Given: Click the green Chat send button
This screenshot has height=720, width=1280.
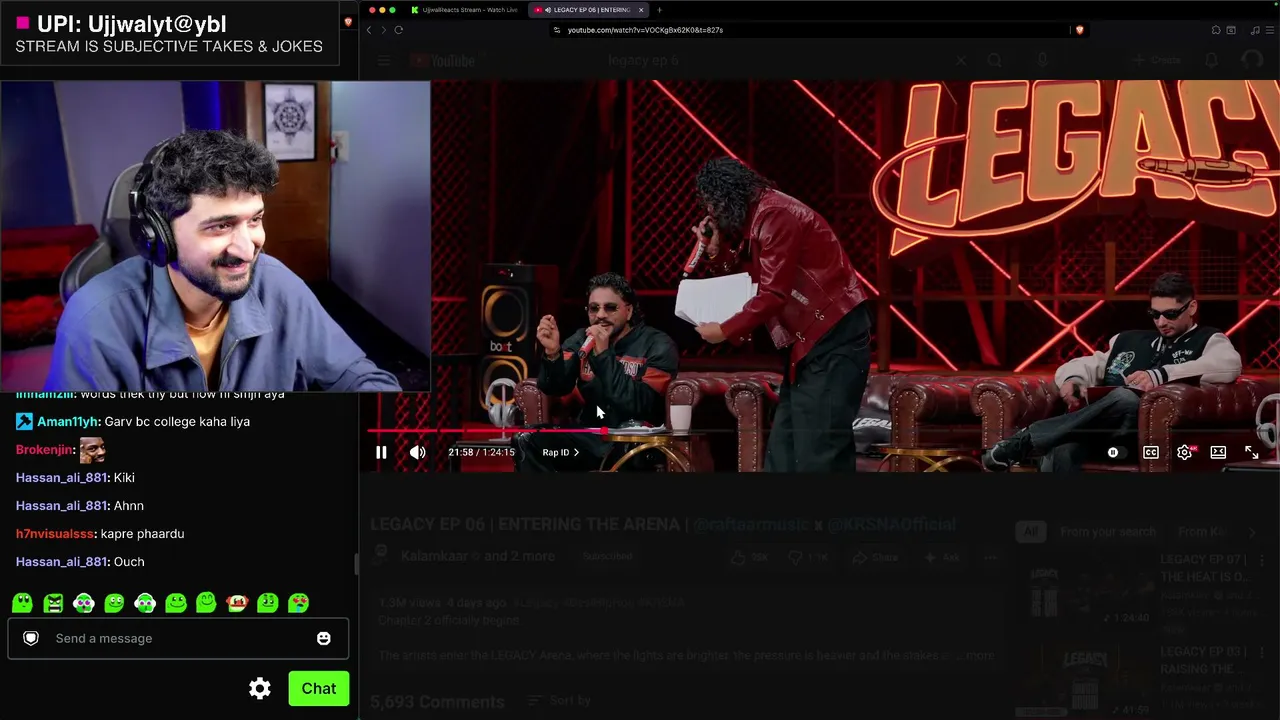Looking at the screenshot, I should point(319,688).
